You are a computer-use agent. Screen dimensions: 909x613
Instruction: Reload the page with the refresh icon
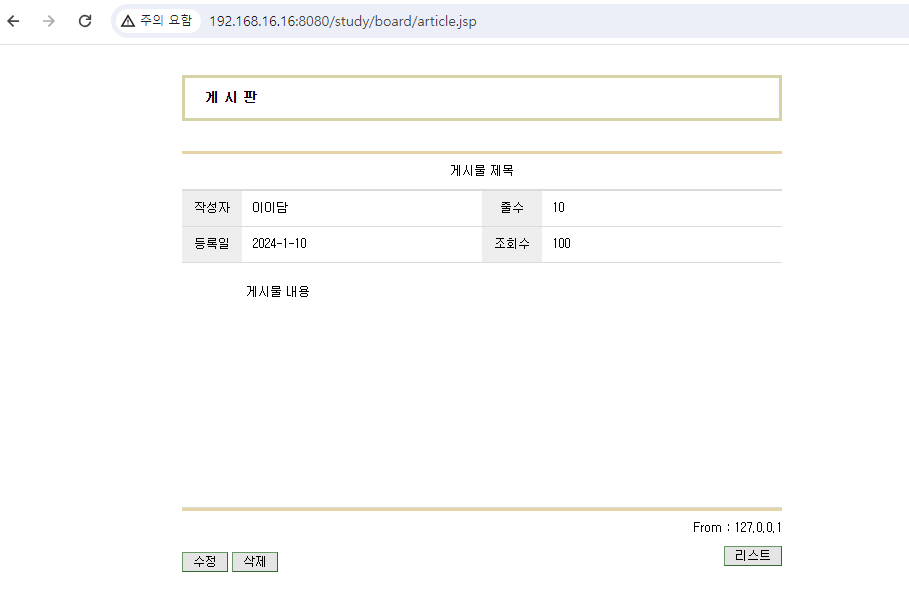coord(85,21)
